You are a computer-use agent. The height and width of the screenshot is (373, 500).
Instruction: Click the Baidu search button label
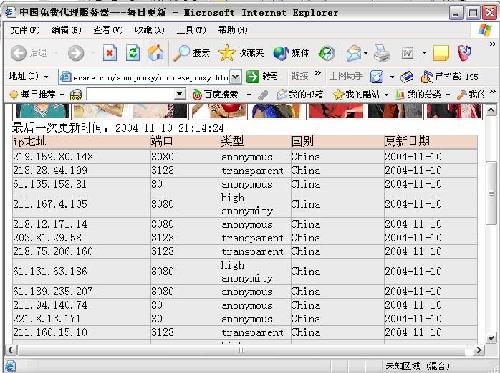(221, 95)
